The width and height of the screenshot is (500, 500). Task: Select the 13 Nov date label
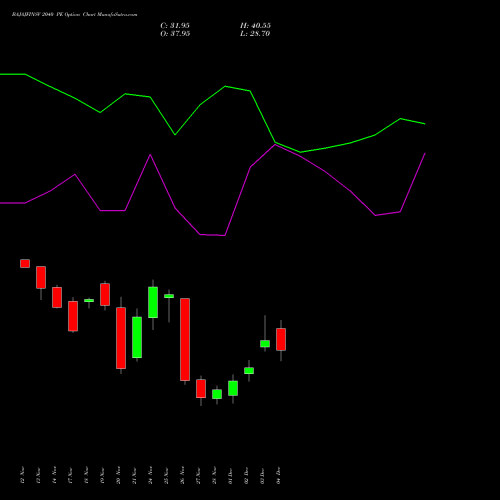point(38,475)
